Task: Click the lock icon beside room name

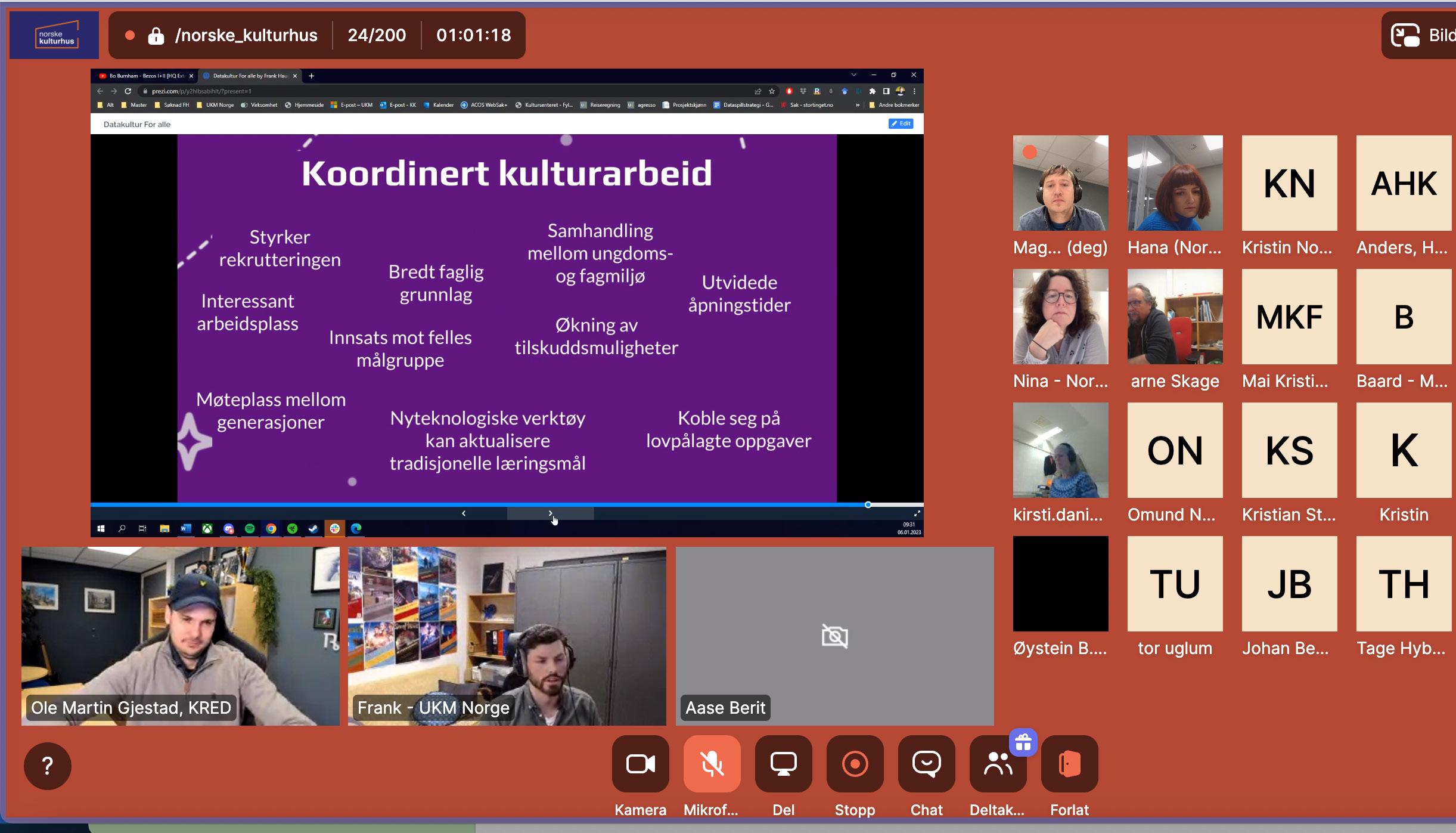Action: coord(156,36)
